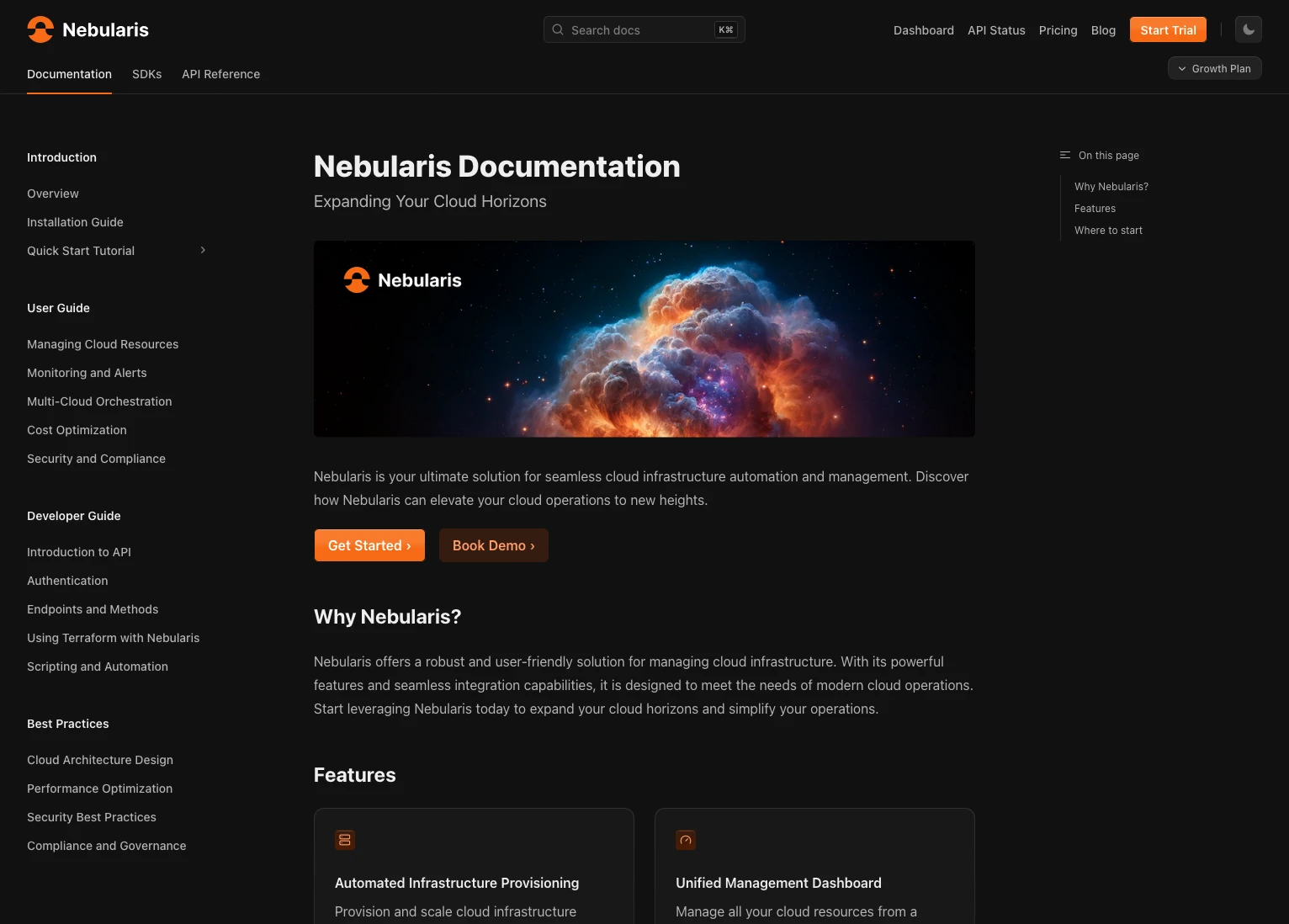
Task: Open the API Reference tab
Action: (220, 74)
